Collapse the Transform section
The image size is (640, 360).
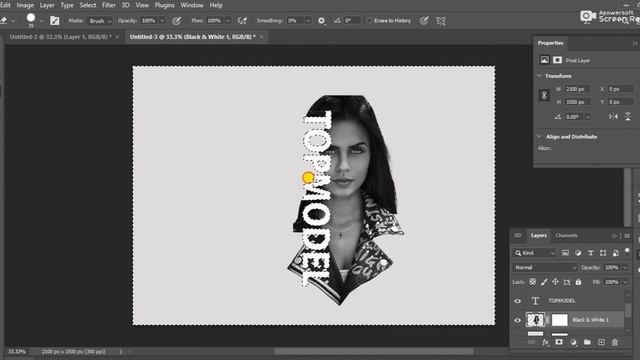(539, 76)
